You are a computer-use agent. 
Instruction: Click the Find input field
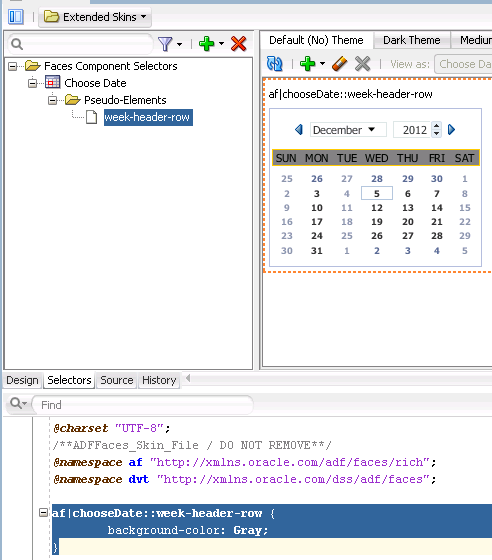click(143, 405)
